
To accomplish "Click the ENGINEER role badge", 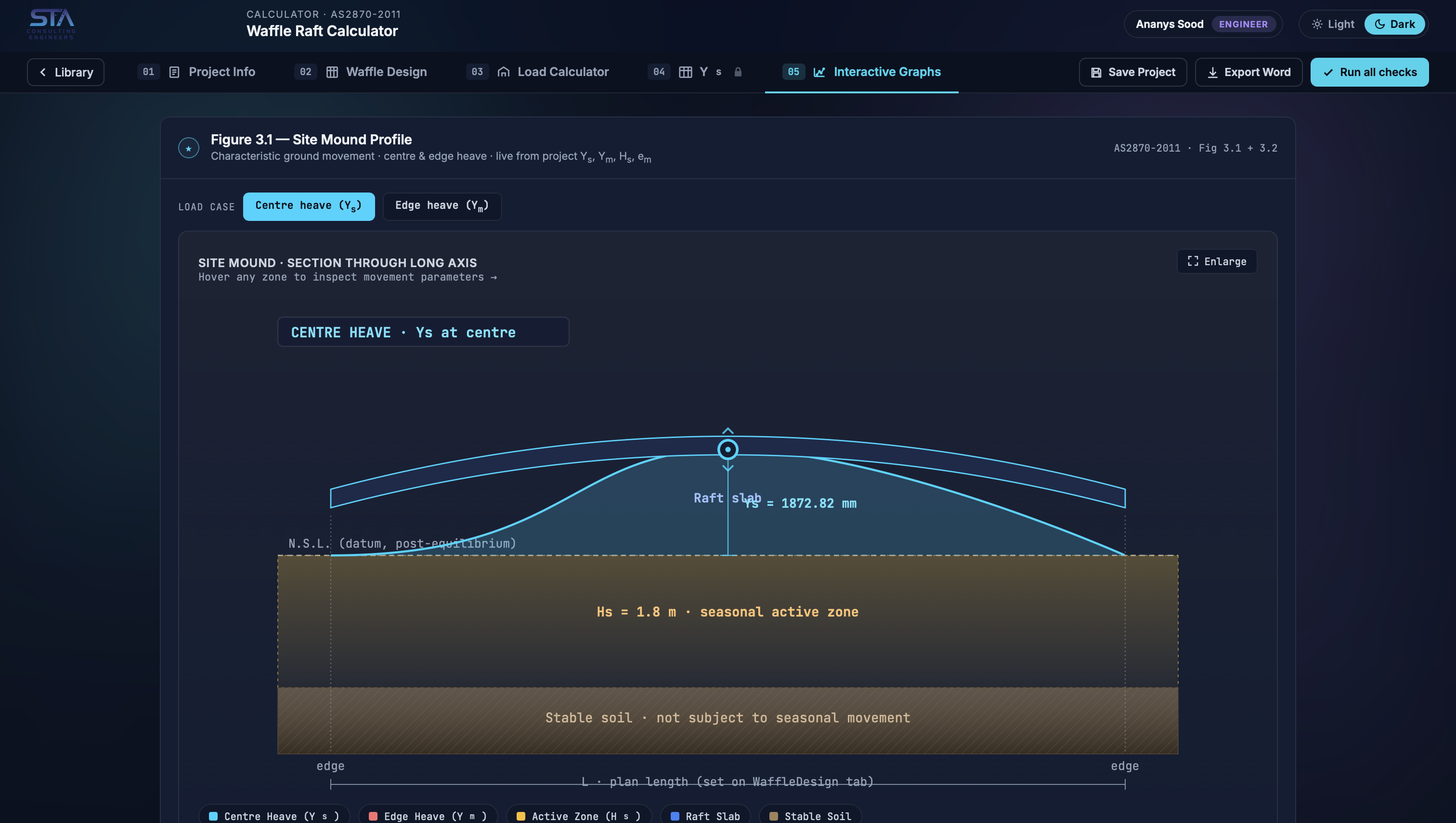I will coord(1243,25).
